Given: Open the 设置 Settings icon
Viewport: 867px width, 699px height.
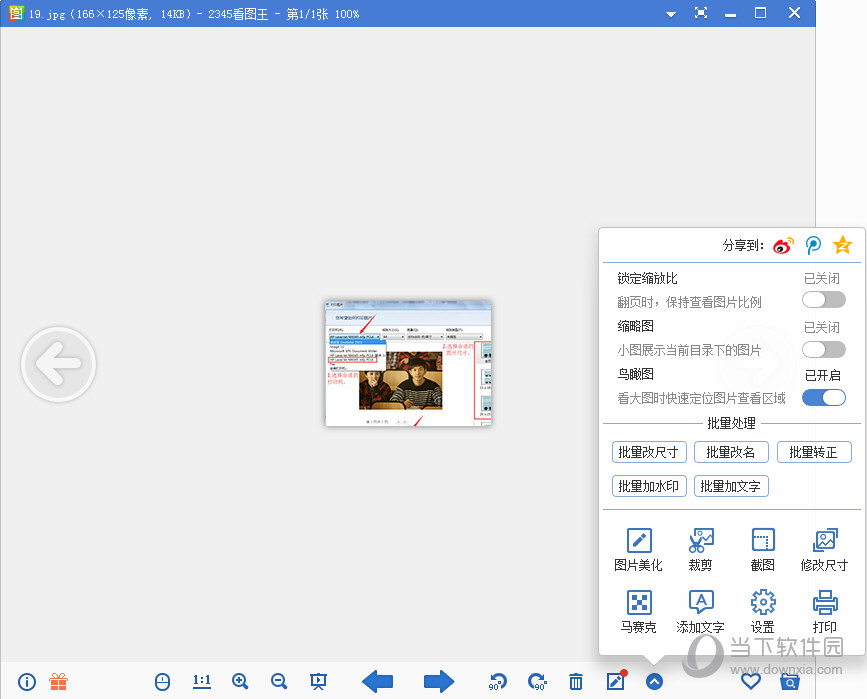Looking at the screenshot, I should (x=762, y=611).
